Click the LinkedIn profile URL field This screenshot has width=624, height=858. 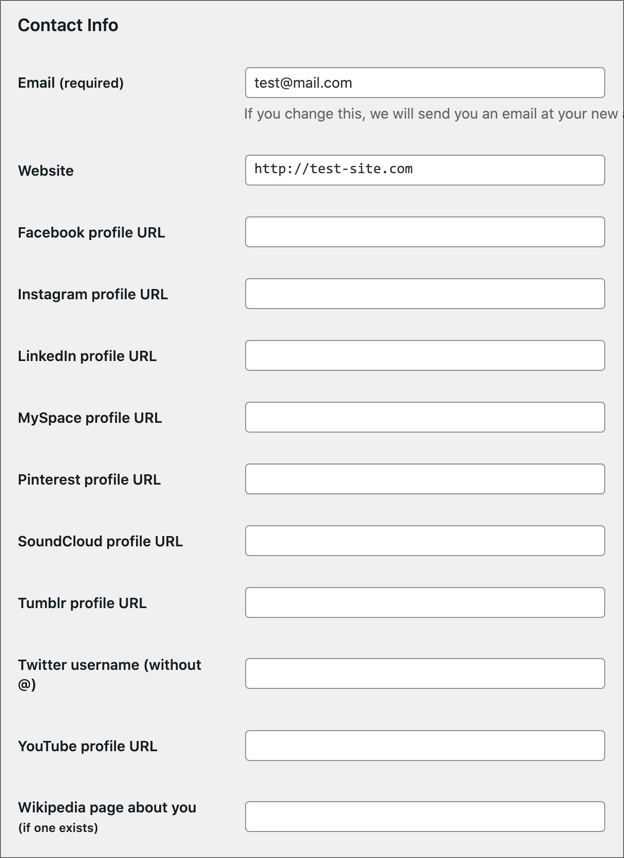pos(424,356)
